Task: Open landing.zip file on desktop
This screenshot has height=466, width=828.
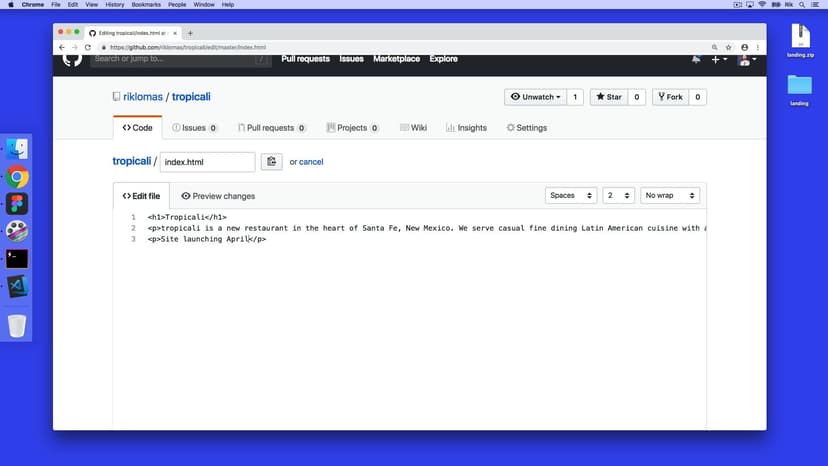Action: [802, 38]
